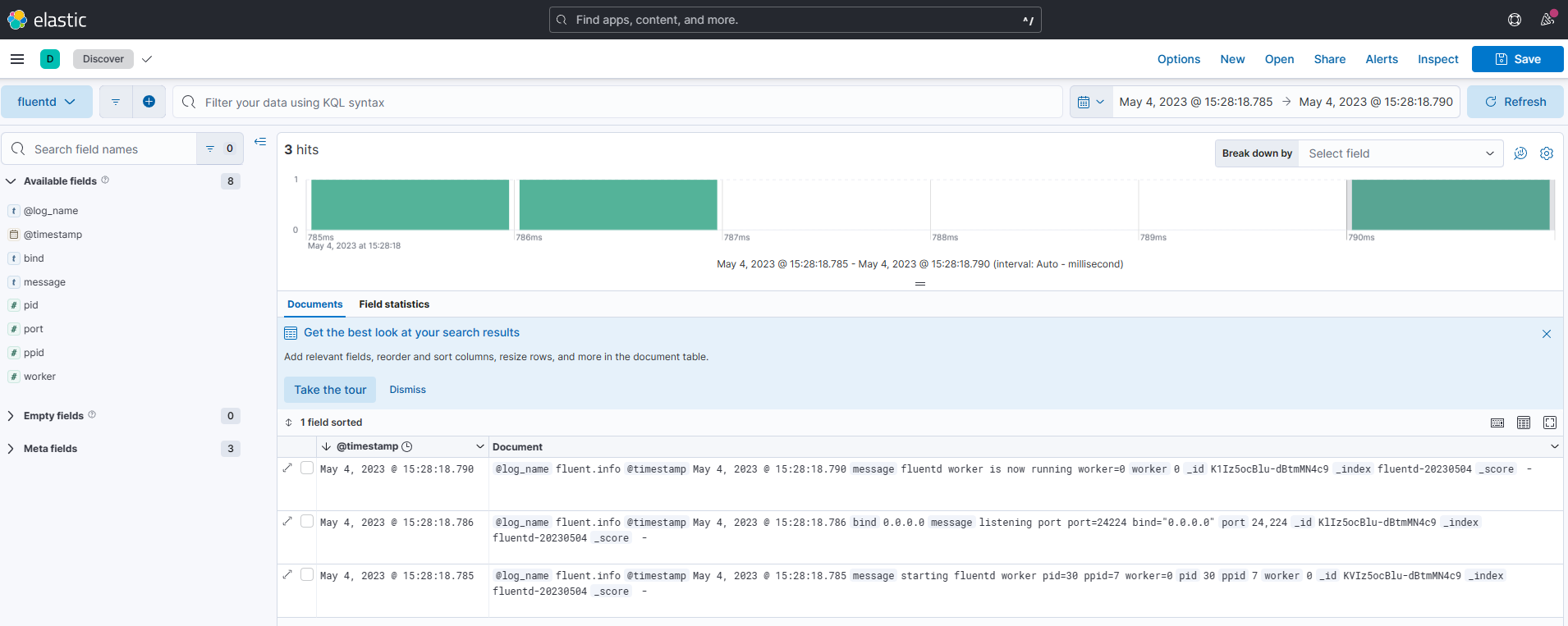The height and width of the screenshot is (626, 1568).
Task: Open the help menu icon
Action: click(1515, 20)
